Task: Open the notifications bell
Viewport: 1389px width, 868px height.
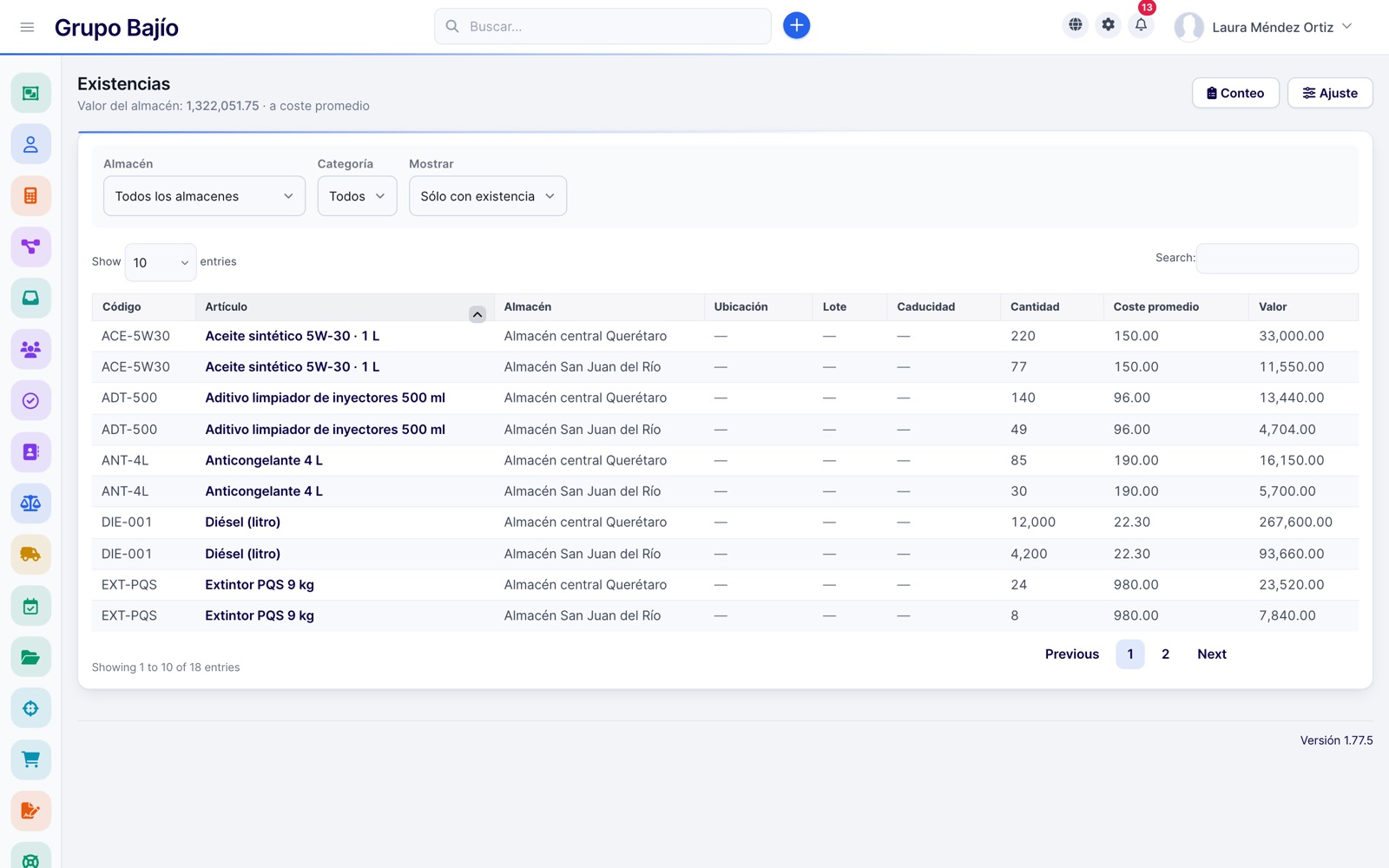Action: pos(1141,25)
